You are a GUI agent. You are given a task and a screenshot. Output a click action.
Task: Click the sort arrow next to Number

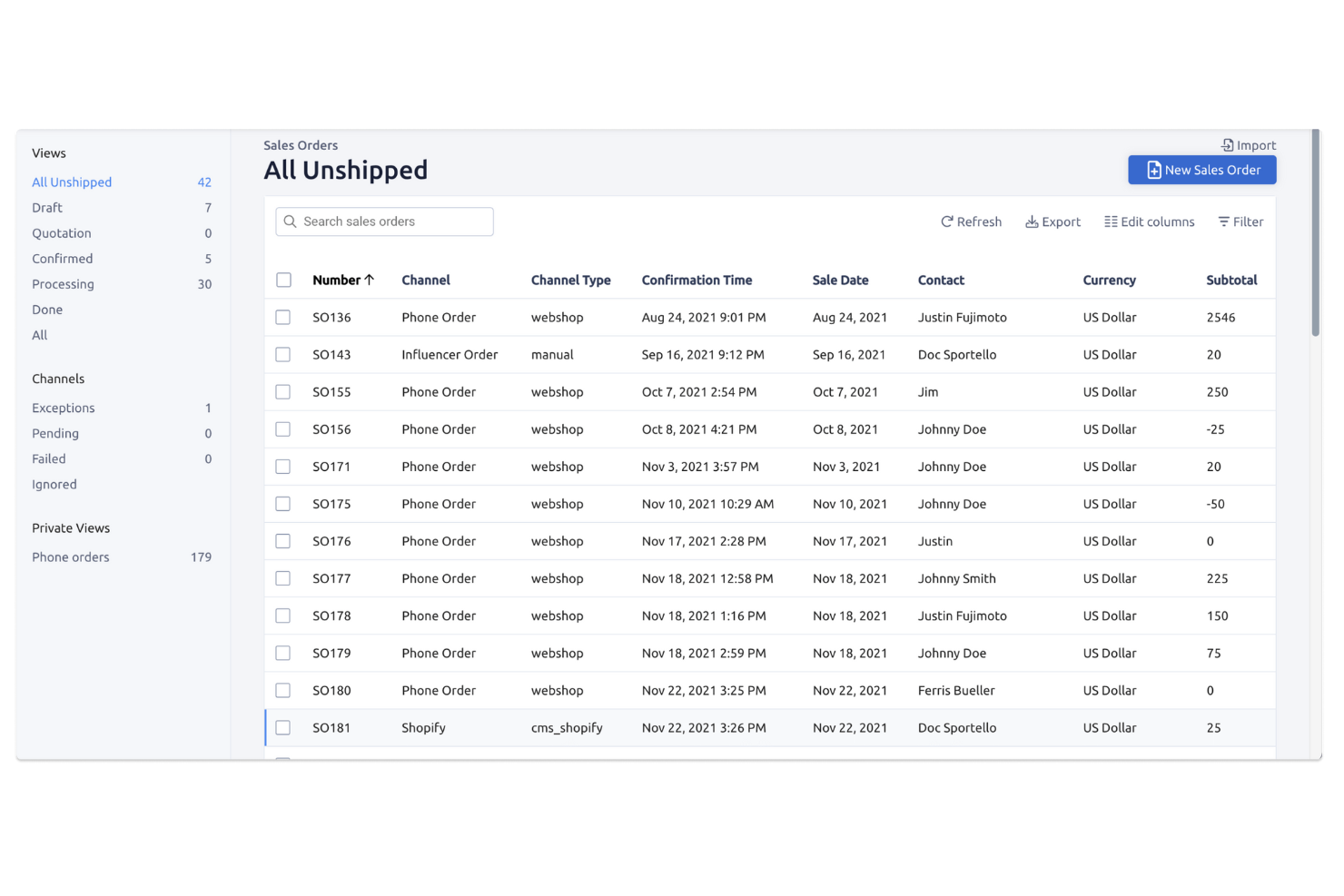tap(370, 279)
